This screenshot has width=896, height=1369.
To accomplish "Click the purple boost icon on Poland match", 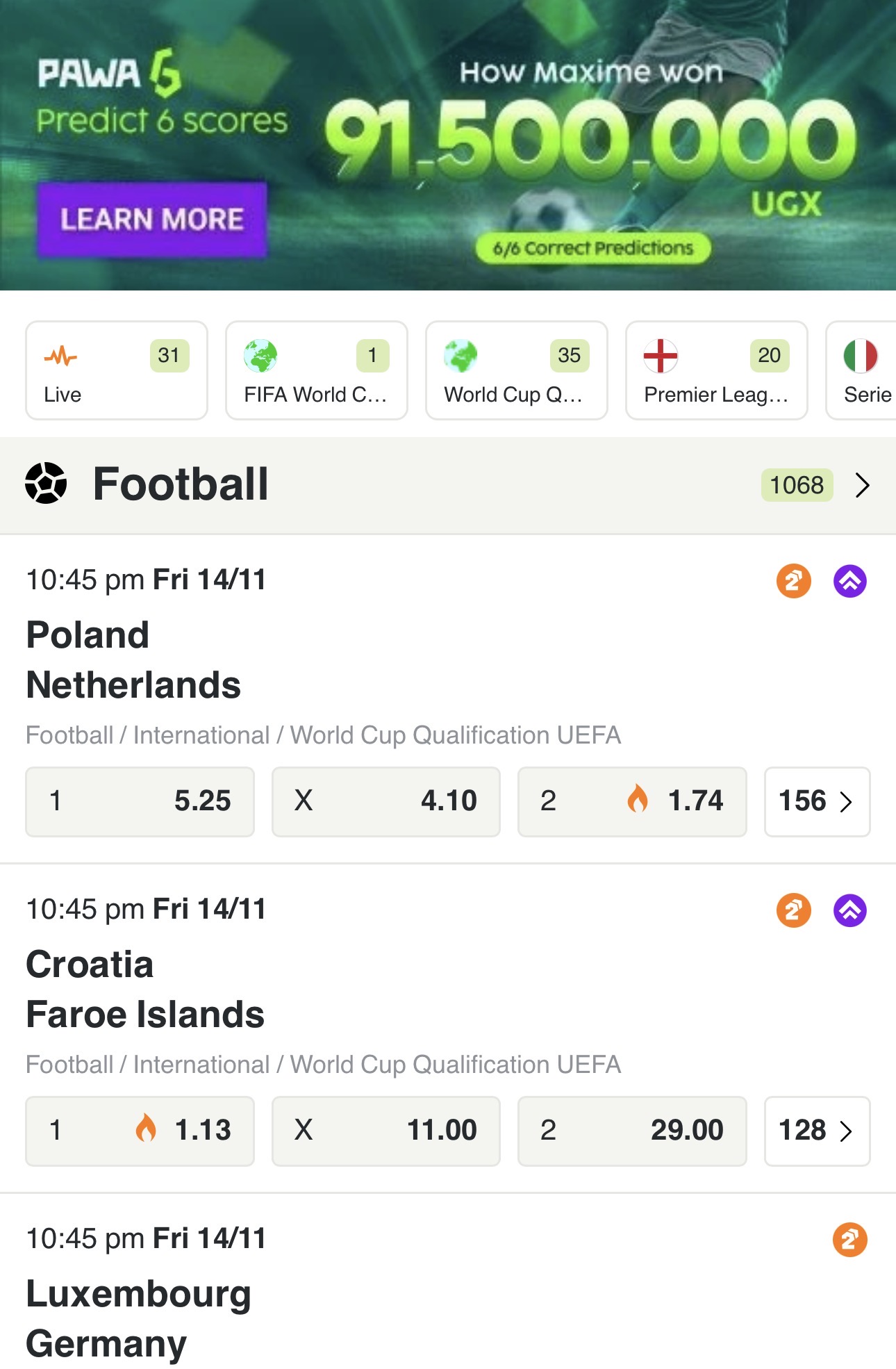I will (x=849, y=581).
